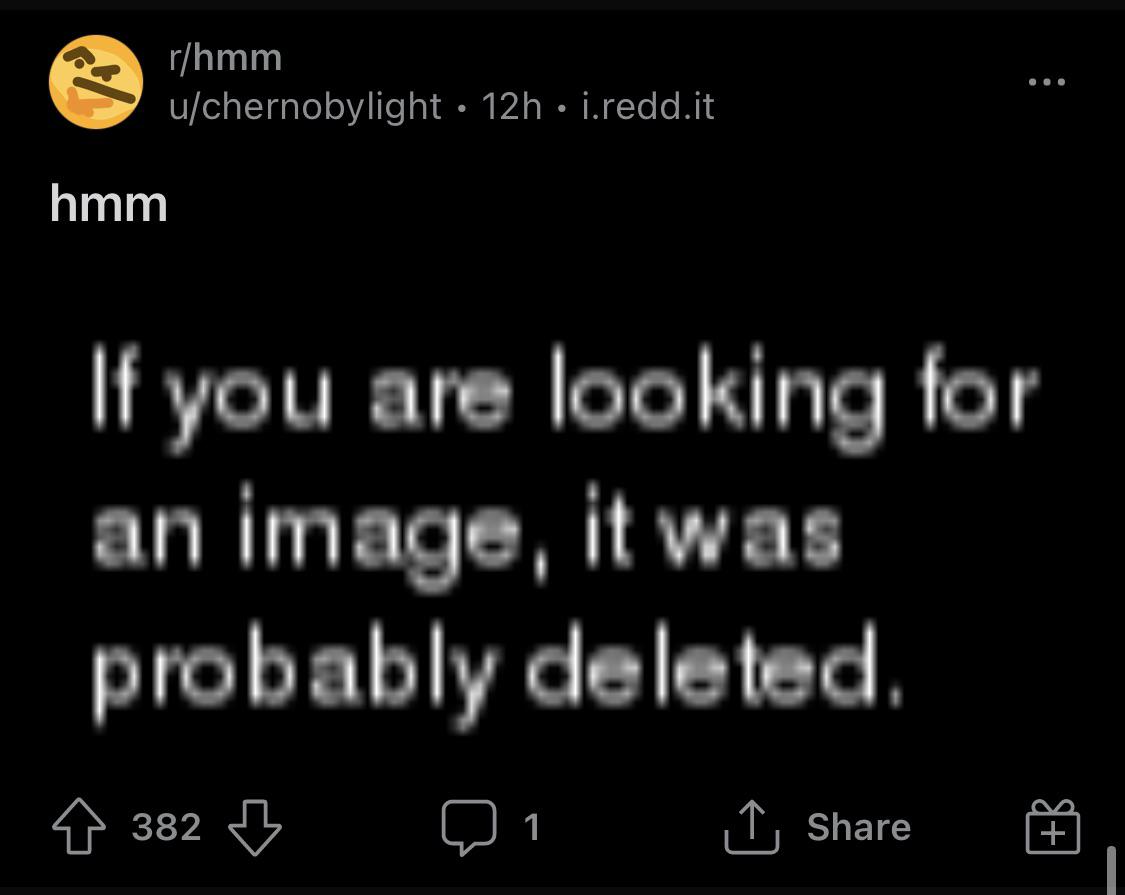Go to the r/hmm subreddit name
1125x895 pixels.
click(x=225, y=58)
